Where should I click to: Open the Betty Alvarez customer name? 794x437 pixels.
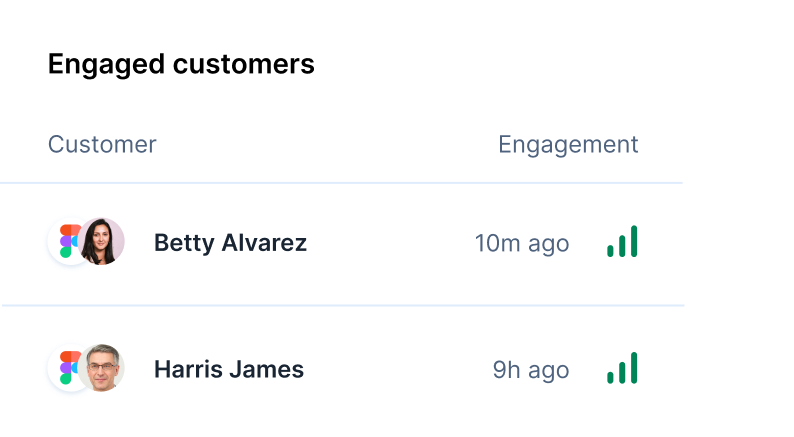[x=230, y=243]
